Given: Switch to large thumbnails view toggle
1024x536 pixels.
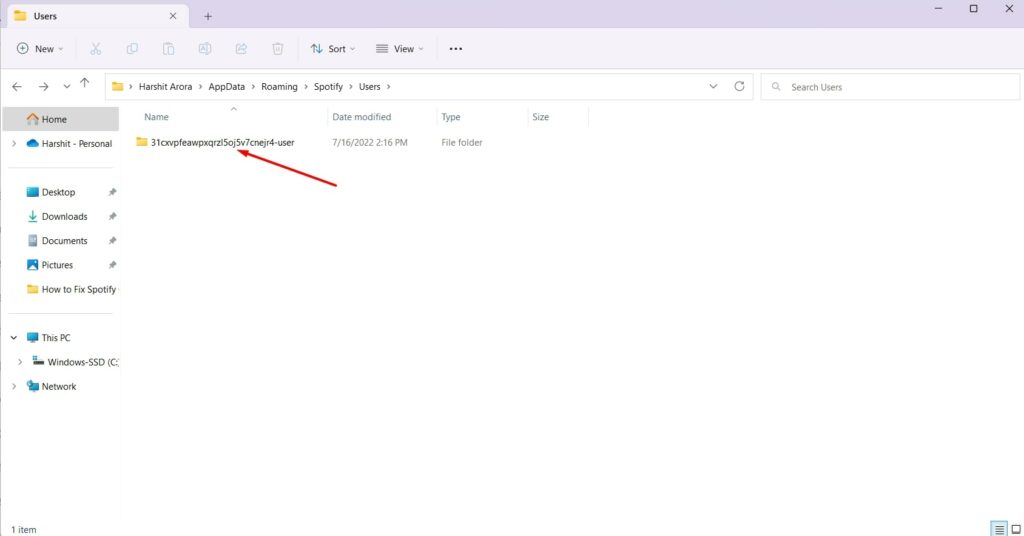Looking at the screenshot, I should click(x=1015, y=528).
